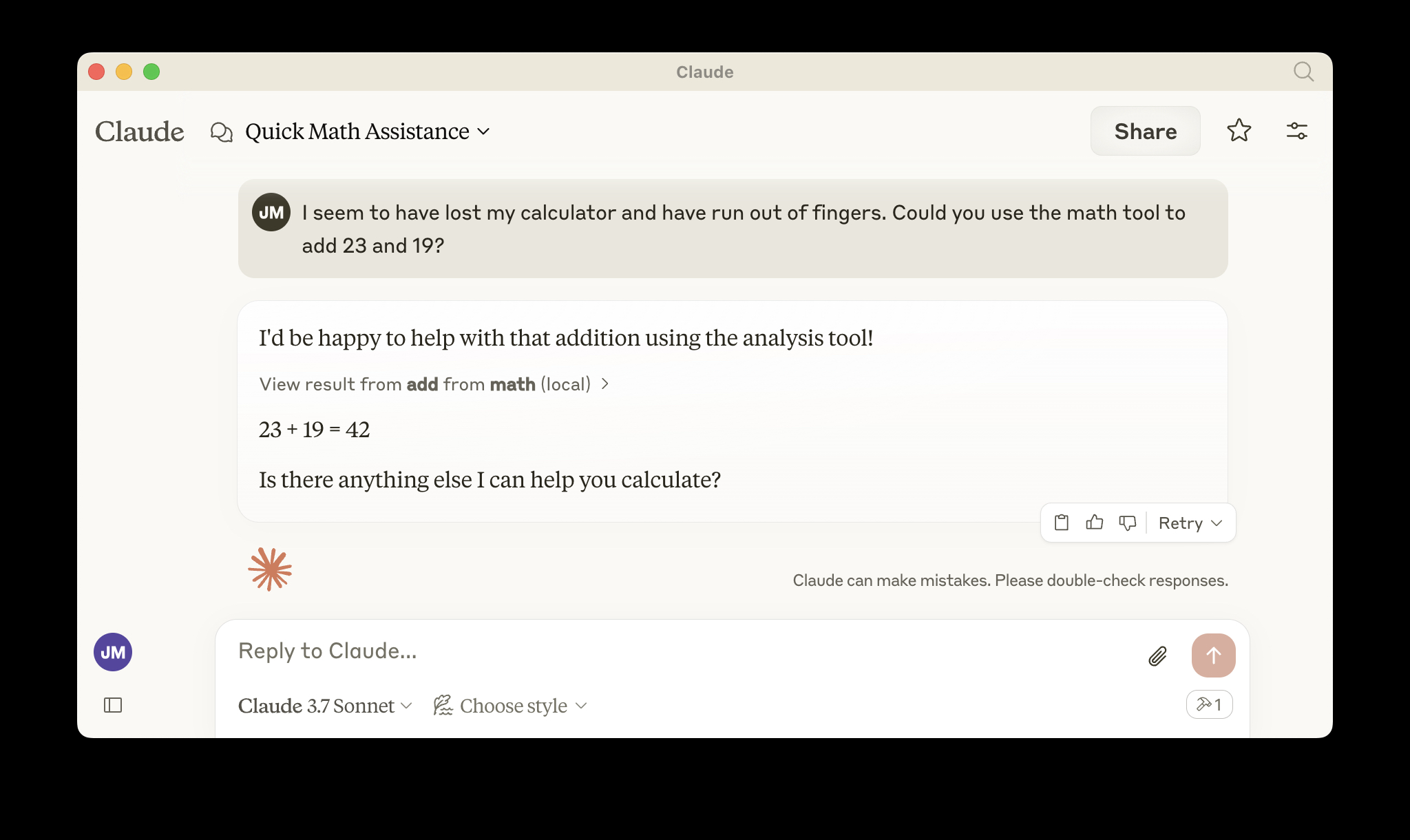Click the JM user avatar
1410x840 pixels.
pos(112,652)
